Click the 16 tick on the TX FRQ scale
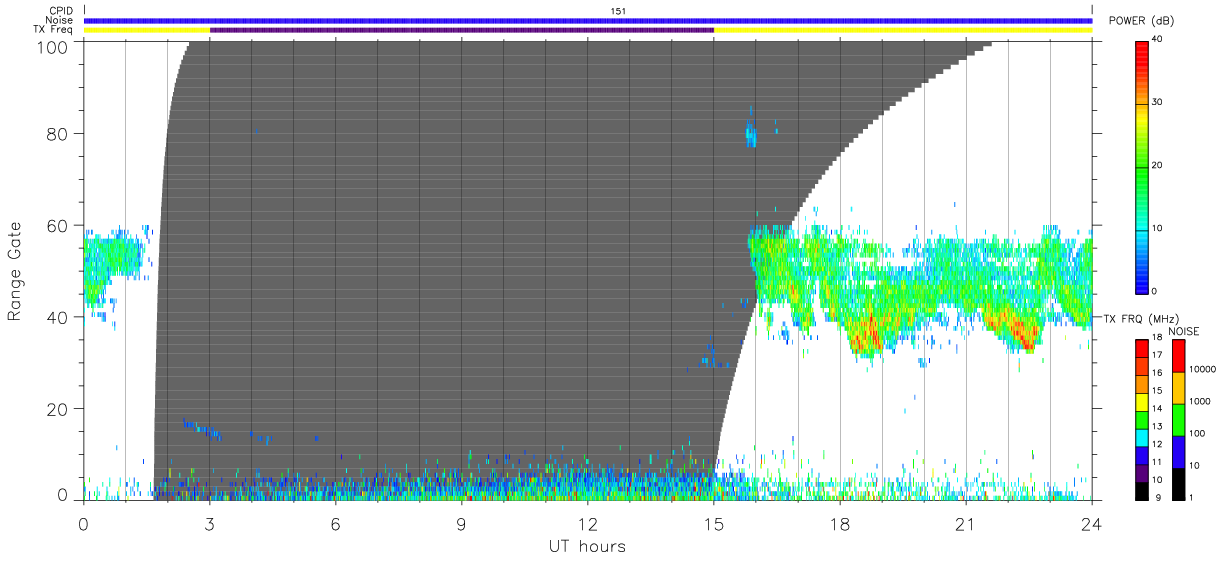Screen dimensions: 1228x567 click(1157, 373)
